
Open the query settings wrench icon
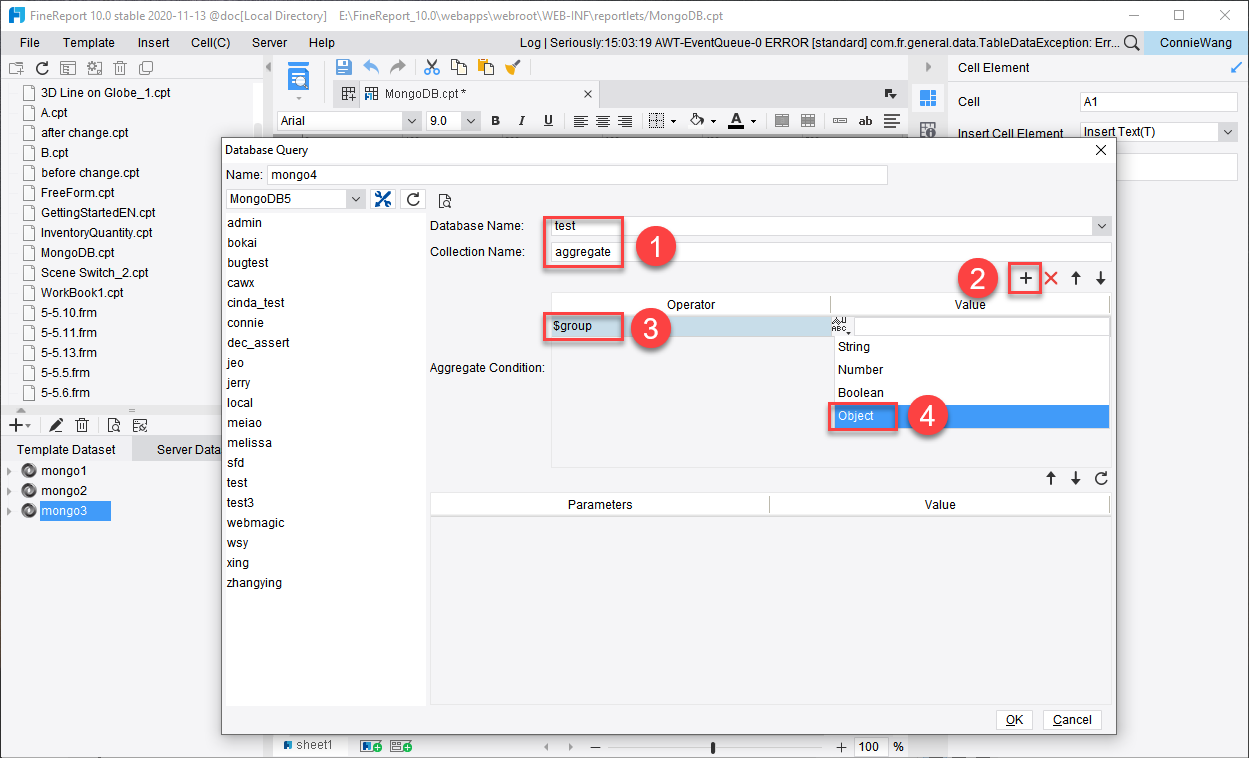tap(383, 199)
